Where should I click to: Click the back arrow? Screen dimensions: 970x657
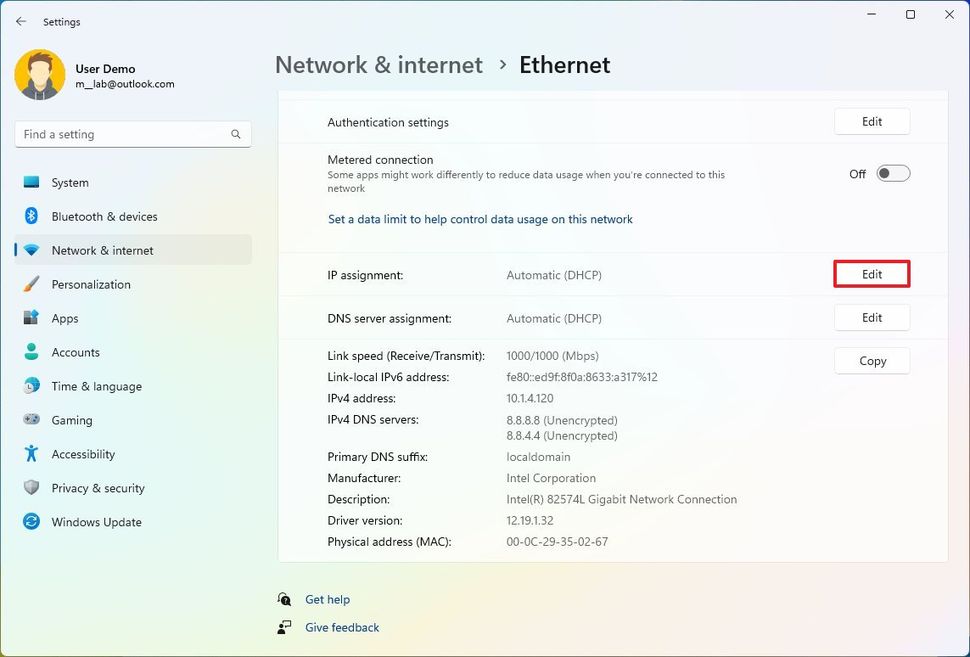click(19, 21)
